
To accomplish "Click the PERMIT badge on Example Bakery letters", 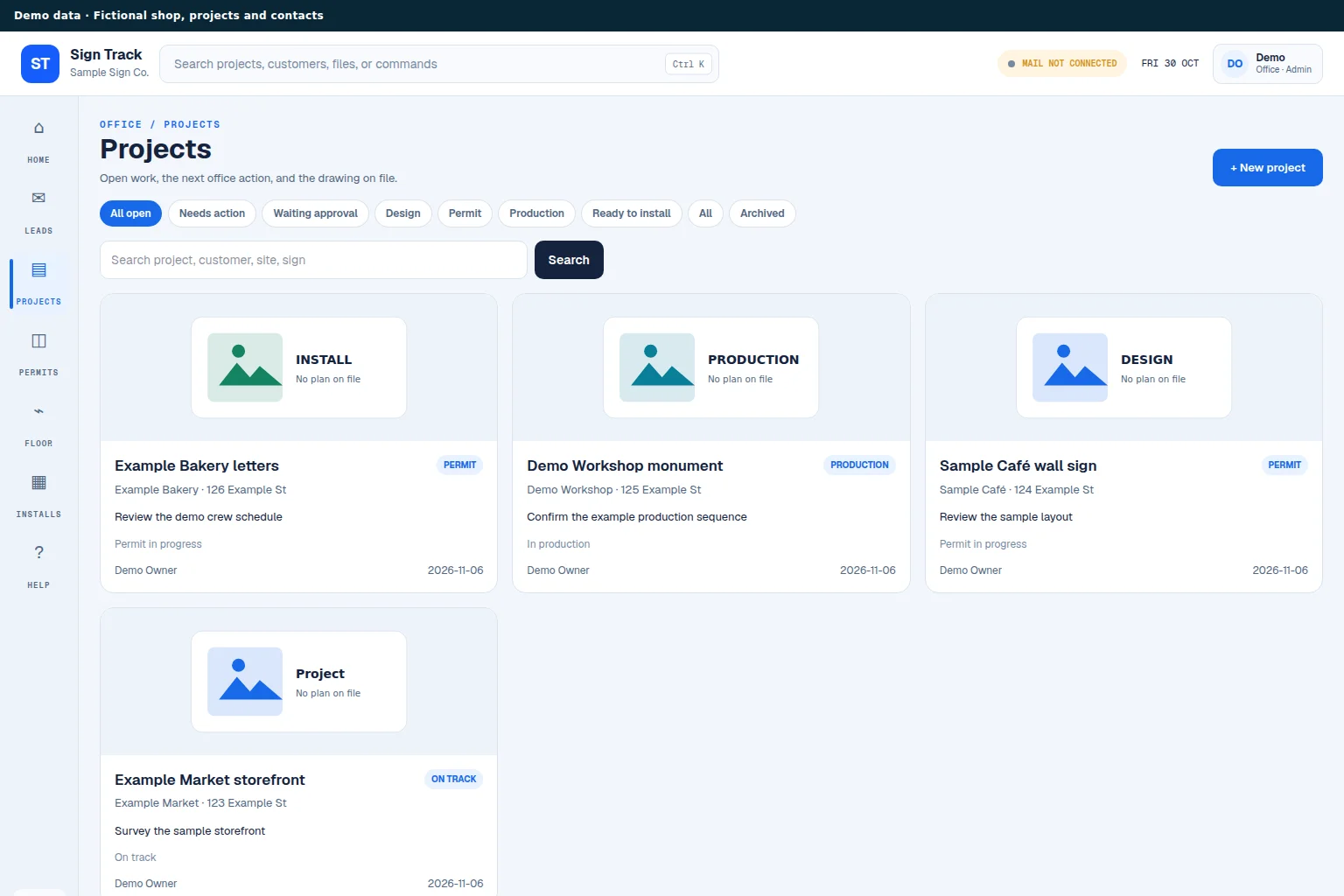I will [x=459, y=465].
